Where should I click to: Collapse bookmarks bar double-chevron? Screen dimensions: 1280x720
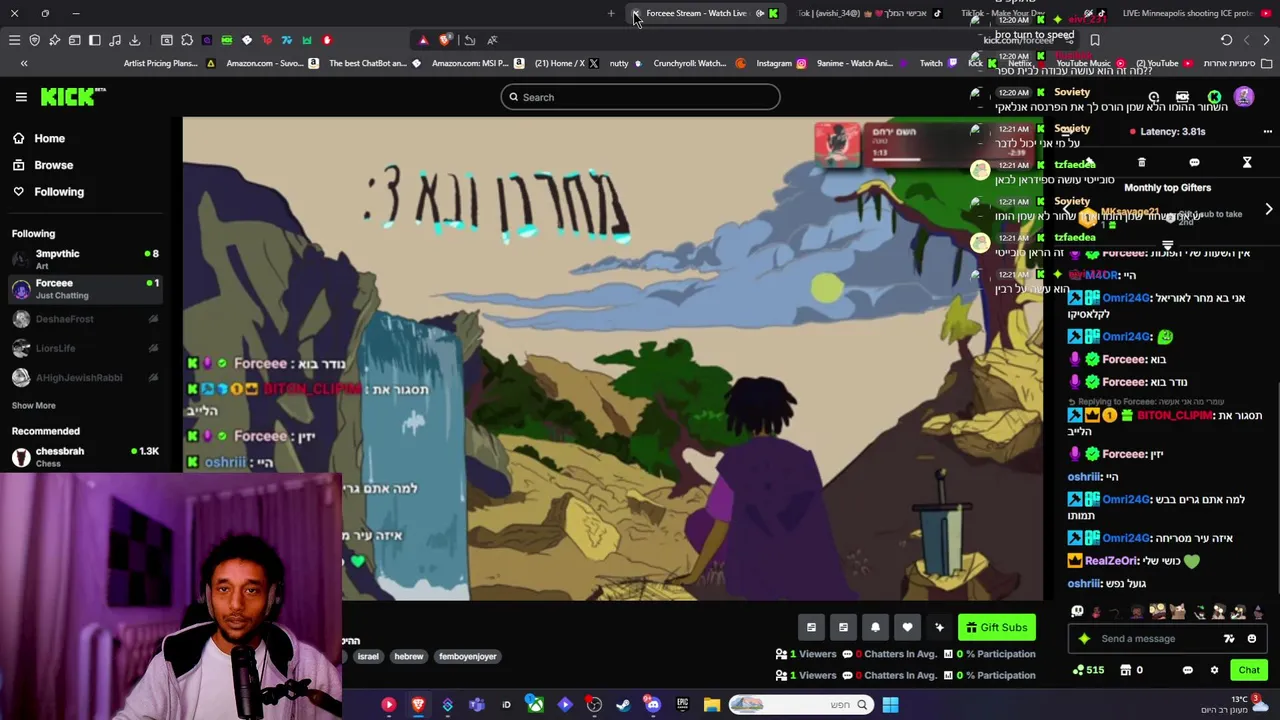tap(24, 63)
